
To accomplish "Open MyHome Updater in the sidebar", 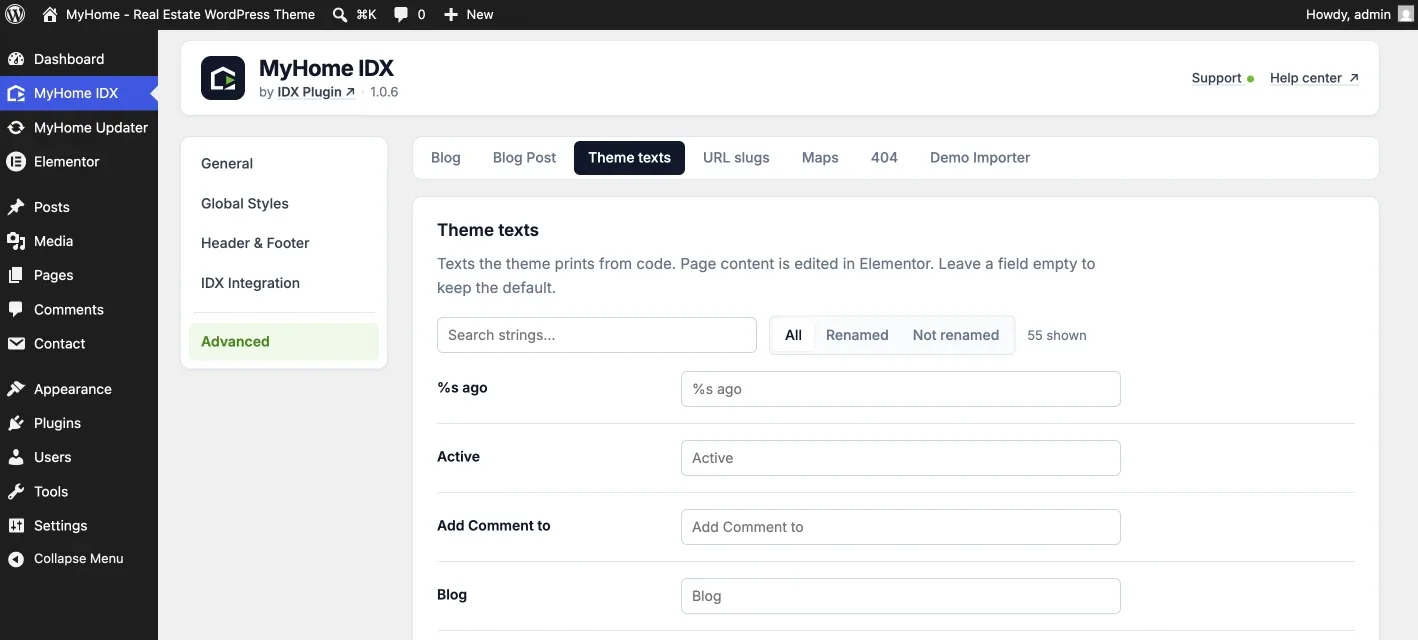I will 91,127.
